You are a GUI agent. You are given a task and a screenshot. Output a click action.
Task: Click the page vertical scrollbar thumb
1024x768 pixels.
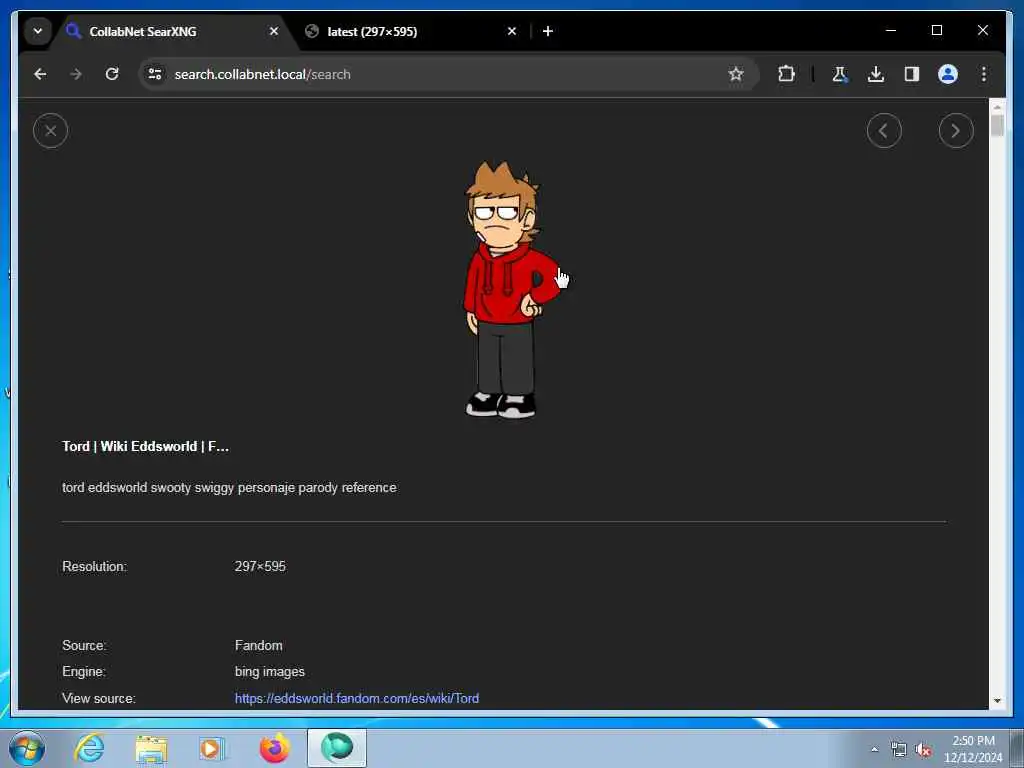click(x=997, y=125)
